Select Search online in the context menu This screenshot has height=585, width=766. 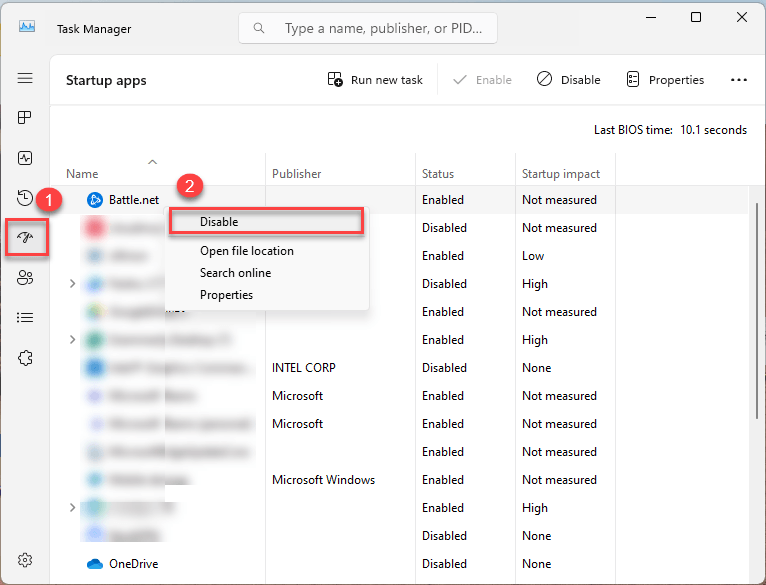point(235,273)
